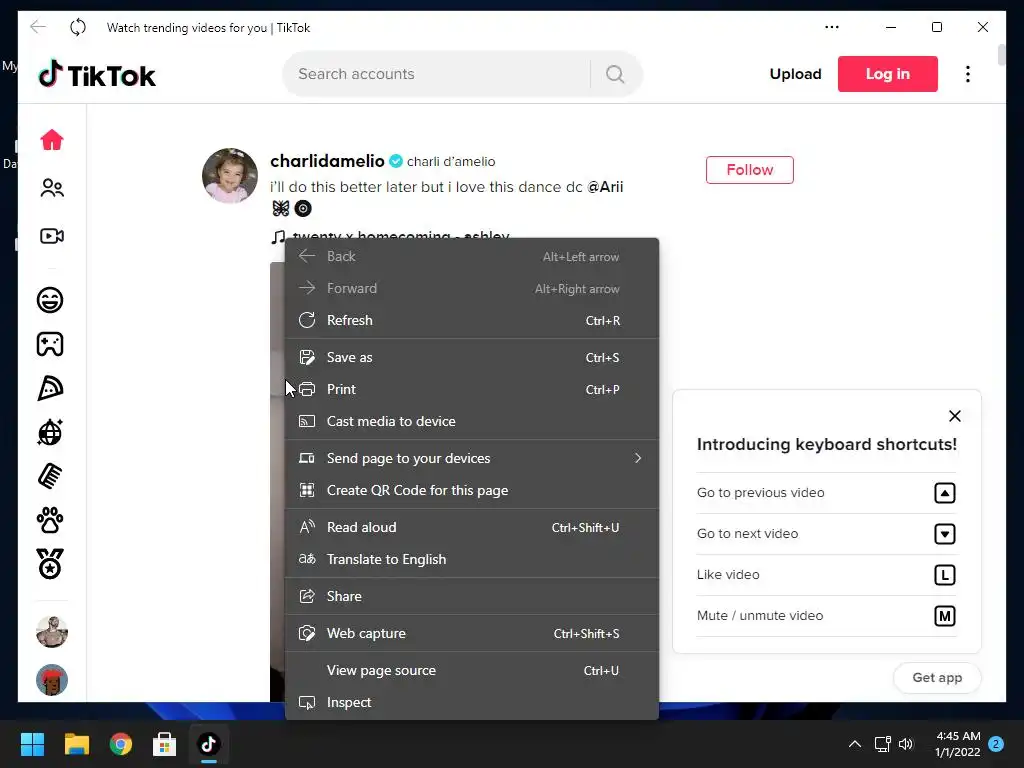The image size is (1024, 768).
Task: Open charlidamelio's profile picture
Action: click(x=230, y=176)
